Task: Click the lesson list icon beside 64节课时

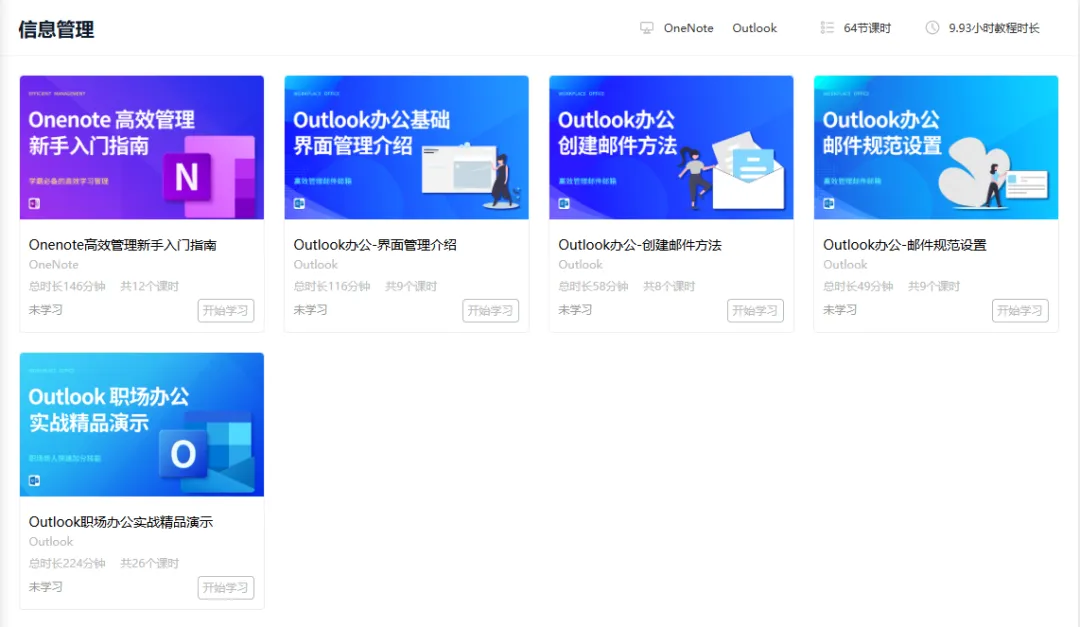Action: click(827, 28)
